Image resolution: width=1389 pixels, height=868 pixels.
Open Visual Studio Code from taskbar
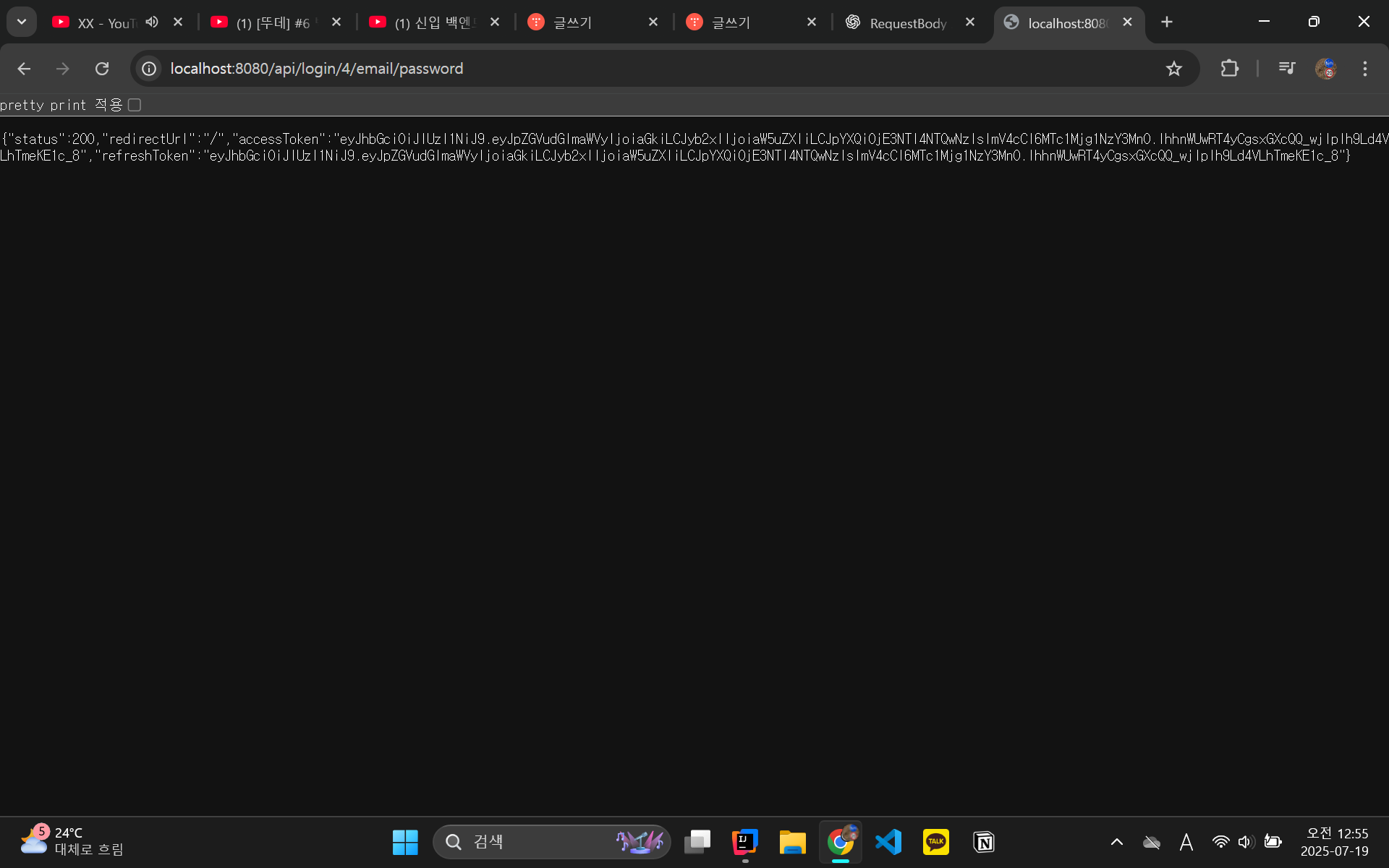click(x=888, y=842)
